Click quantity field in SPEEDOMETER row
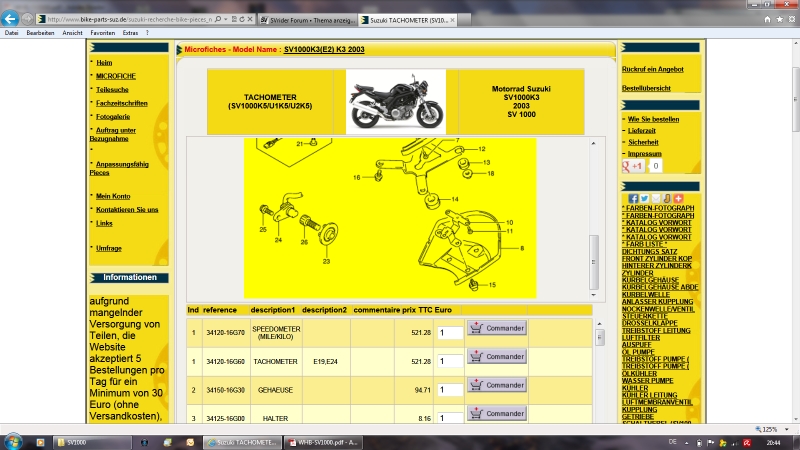This screenshot has width=800, height=450. coord(449,333)
